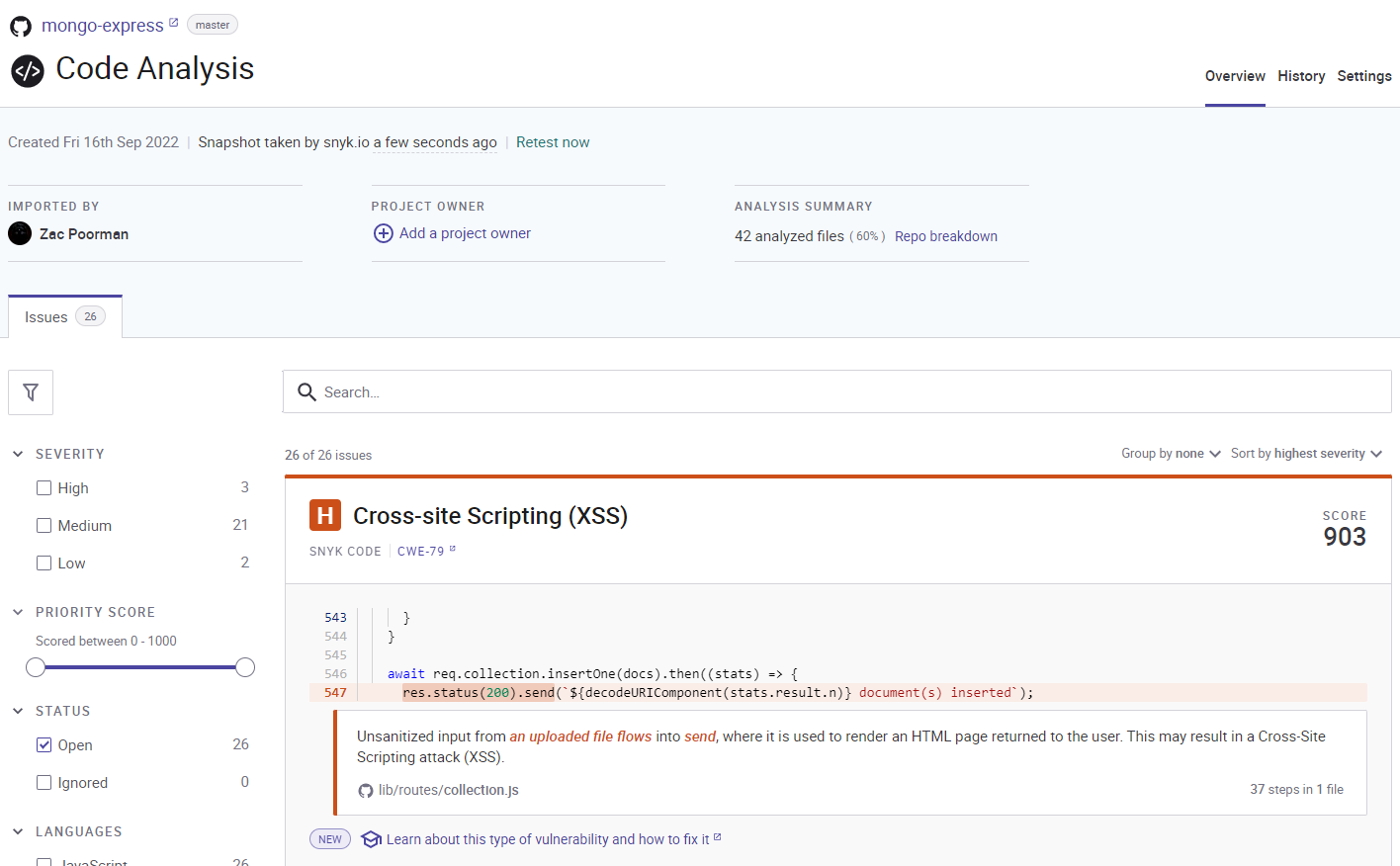Click the score value 903

pyautogui.click(x=1345, y=537)
